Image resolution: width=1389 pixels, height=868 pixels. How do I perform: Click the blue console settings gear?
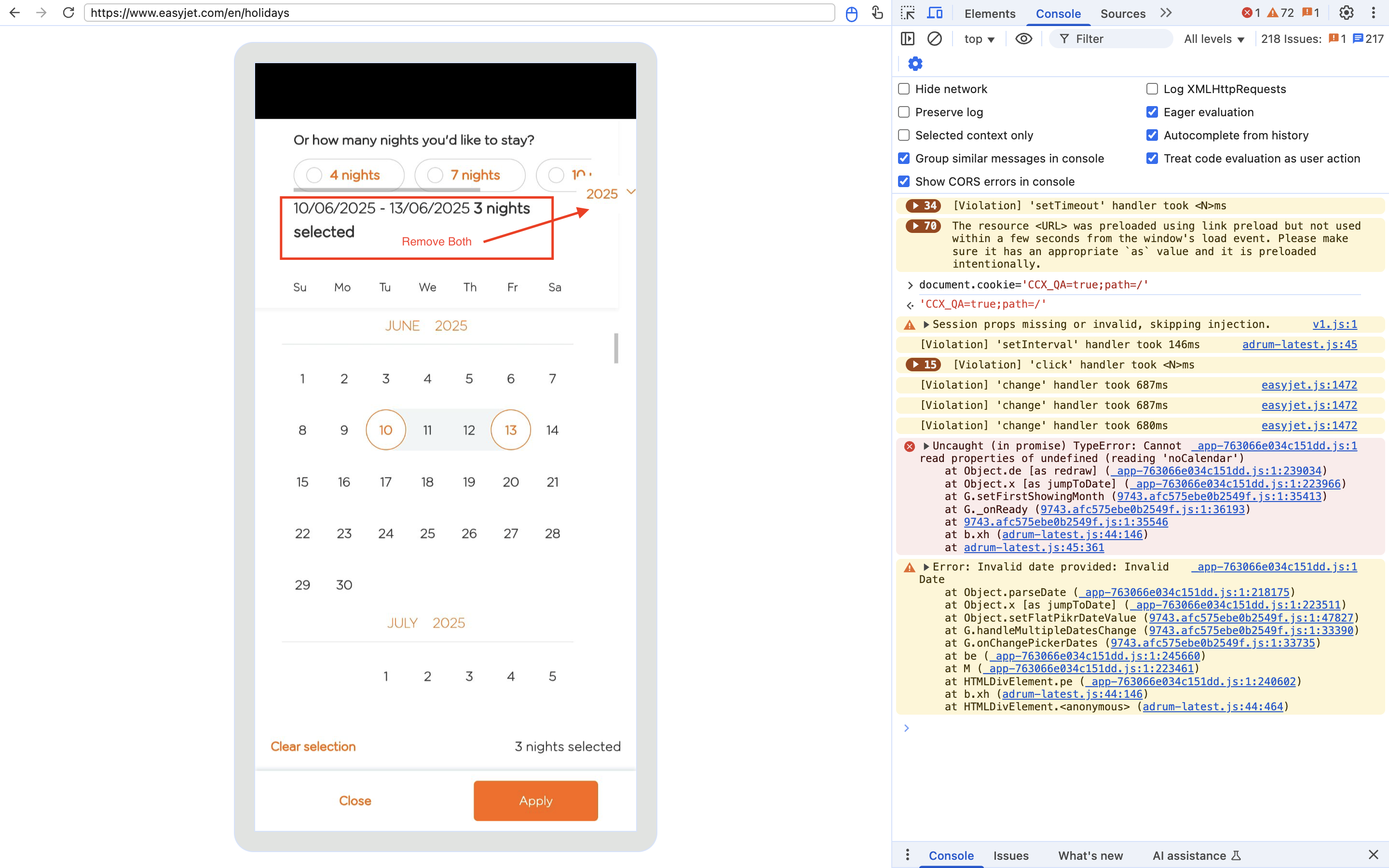[915, 64]
